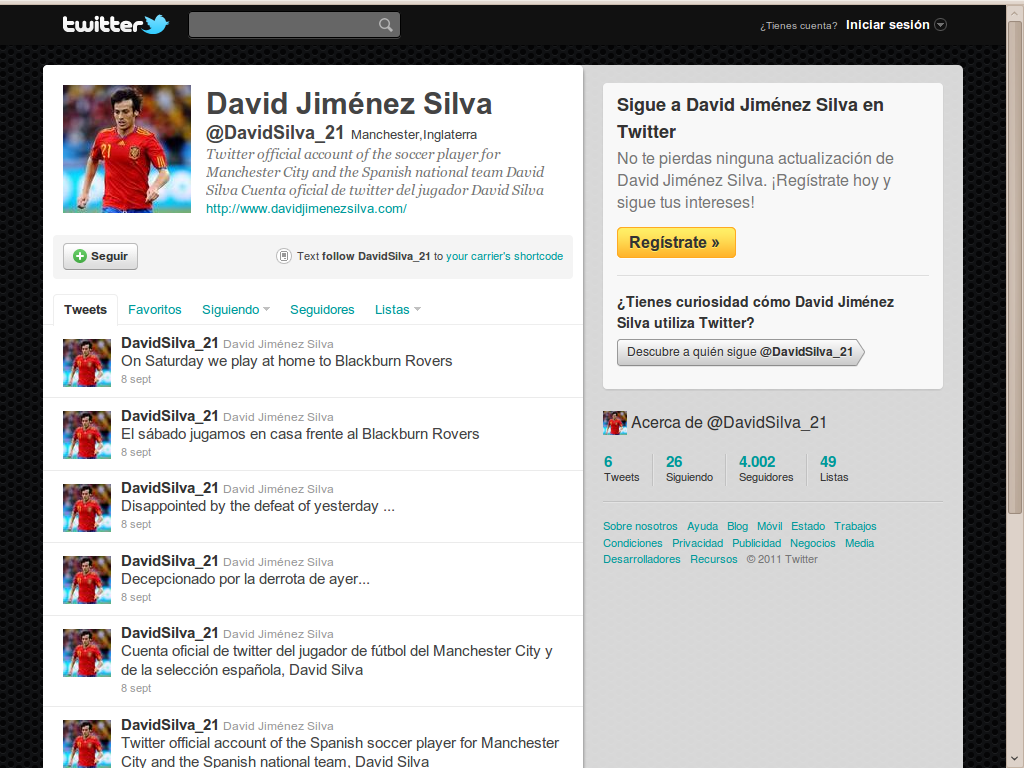Image resolution: width=1024 pixels, height=768 pixels.
Task: Open the Iniciar sesión dropdown arrow
Action: (x=938, y=25)
